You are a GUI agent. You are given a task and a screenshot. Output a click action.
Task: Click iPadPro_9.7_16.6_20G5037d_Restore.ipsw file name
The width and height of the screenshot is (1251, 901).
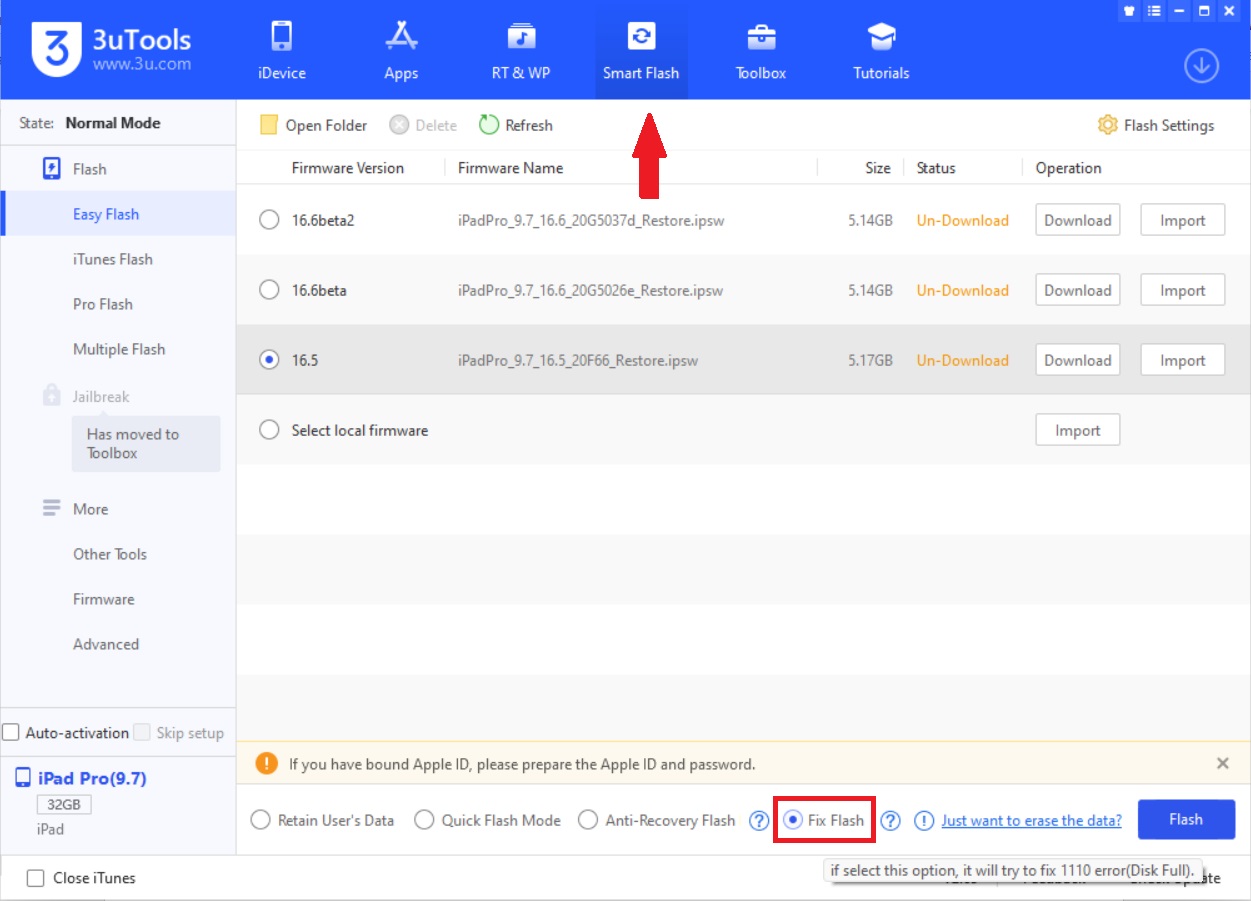click(591, 220)
